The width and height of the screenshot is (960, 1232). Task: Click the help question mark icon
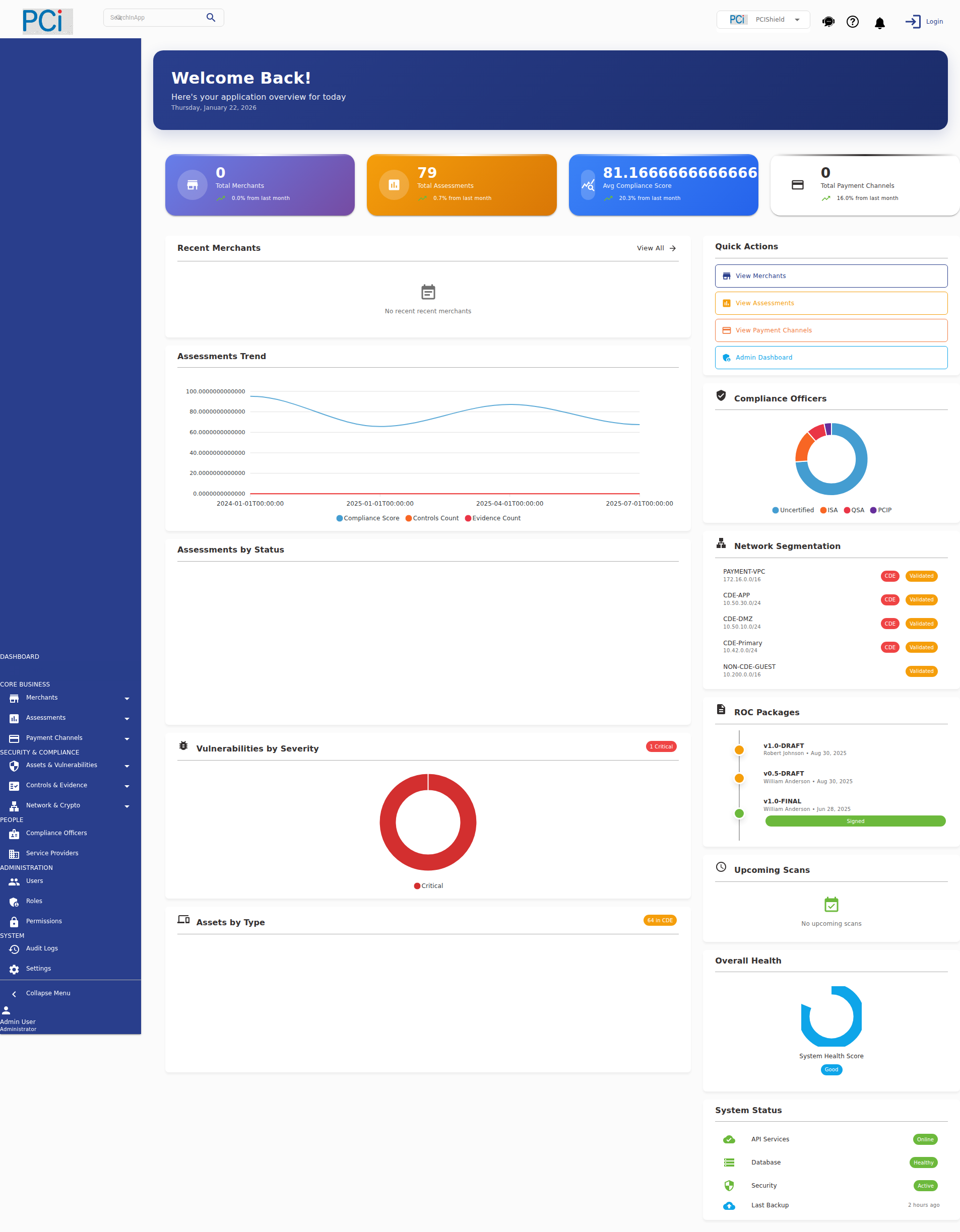852,22
